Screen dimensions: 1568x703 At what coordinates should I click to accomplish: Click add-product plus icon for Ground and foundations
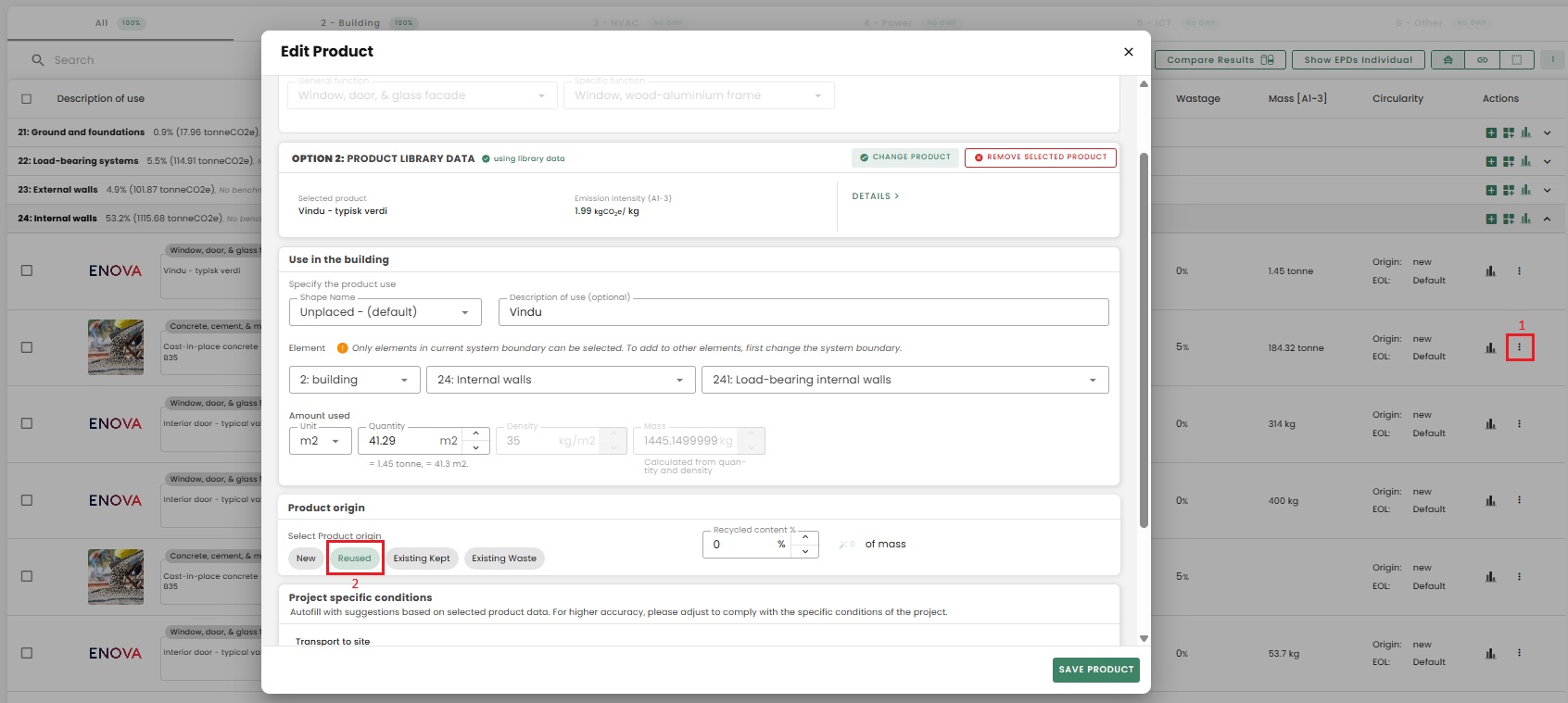pos(1491,132)
